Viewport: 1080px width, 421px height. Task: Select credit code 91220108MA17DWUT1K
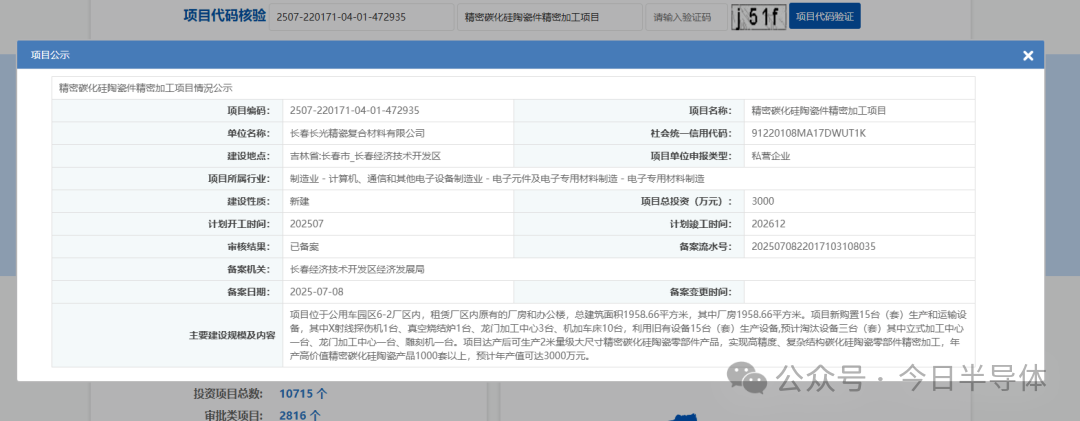(x=807, y=133)
